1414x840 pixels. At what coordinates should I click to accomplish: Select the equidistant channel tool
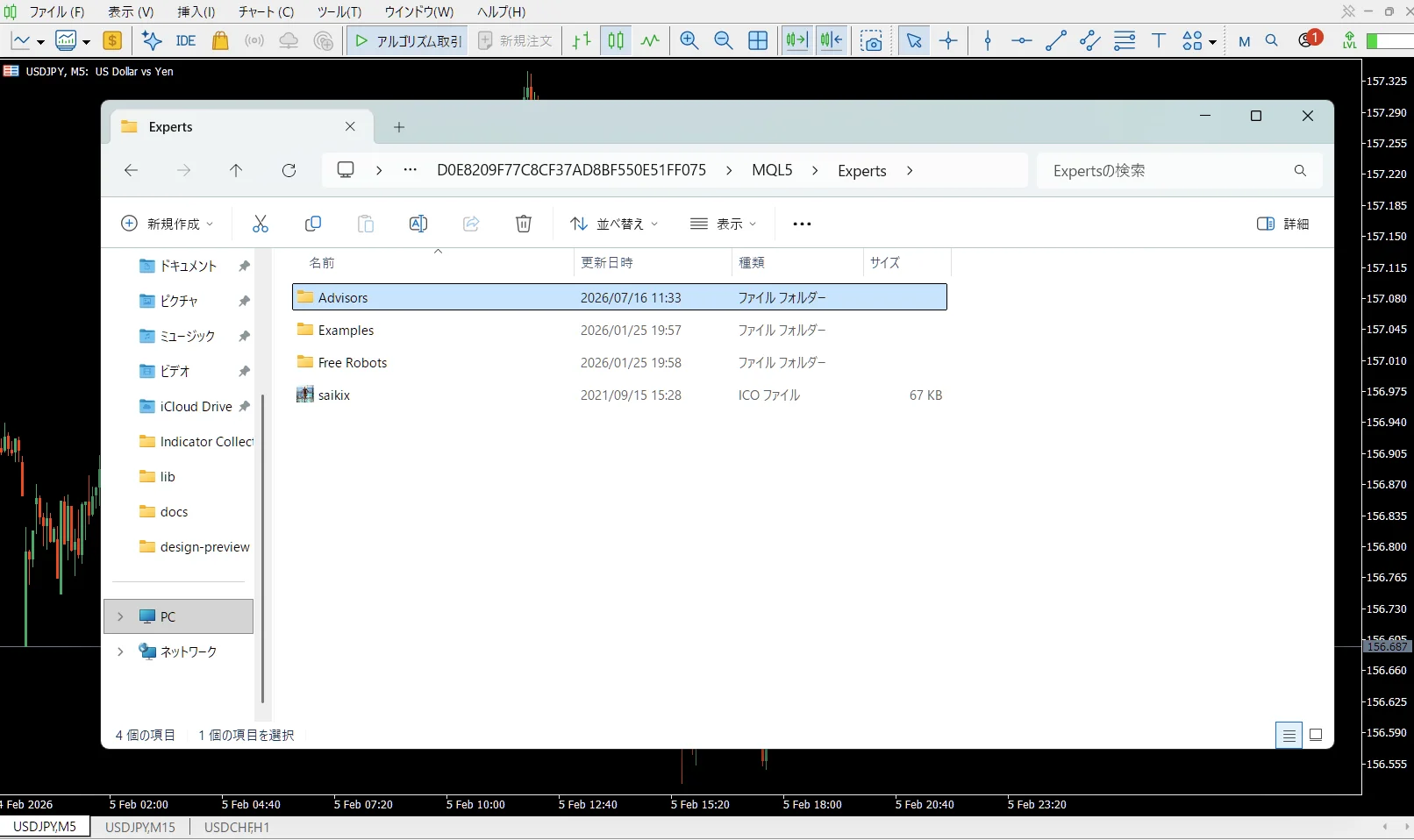[x=1090, y=40]
